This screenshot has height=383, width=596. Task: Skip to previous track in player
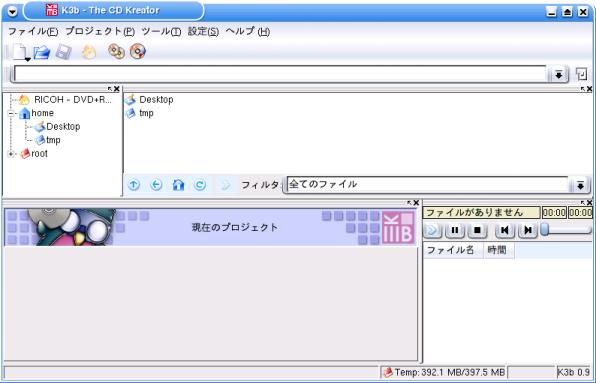point(505,230)
